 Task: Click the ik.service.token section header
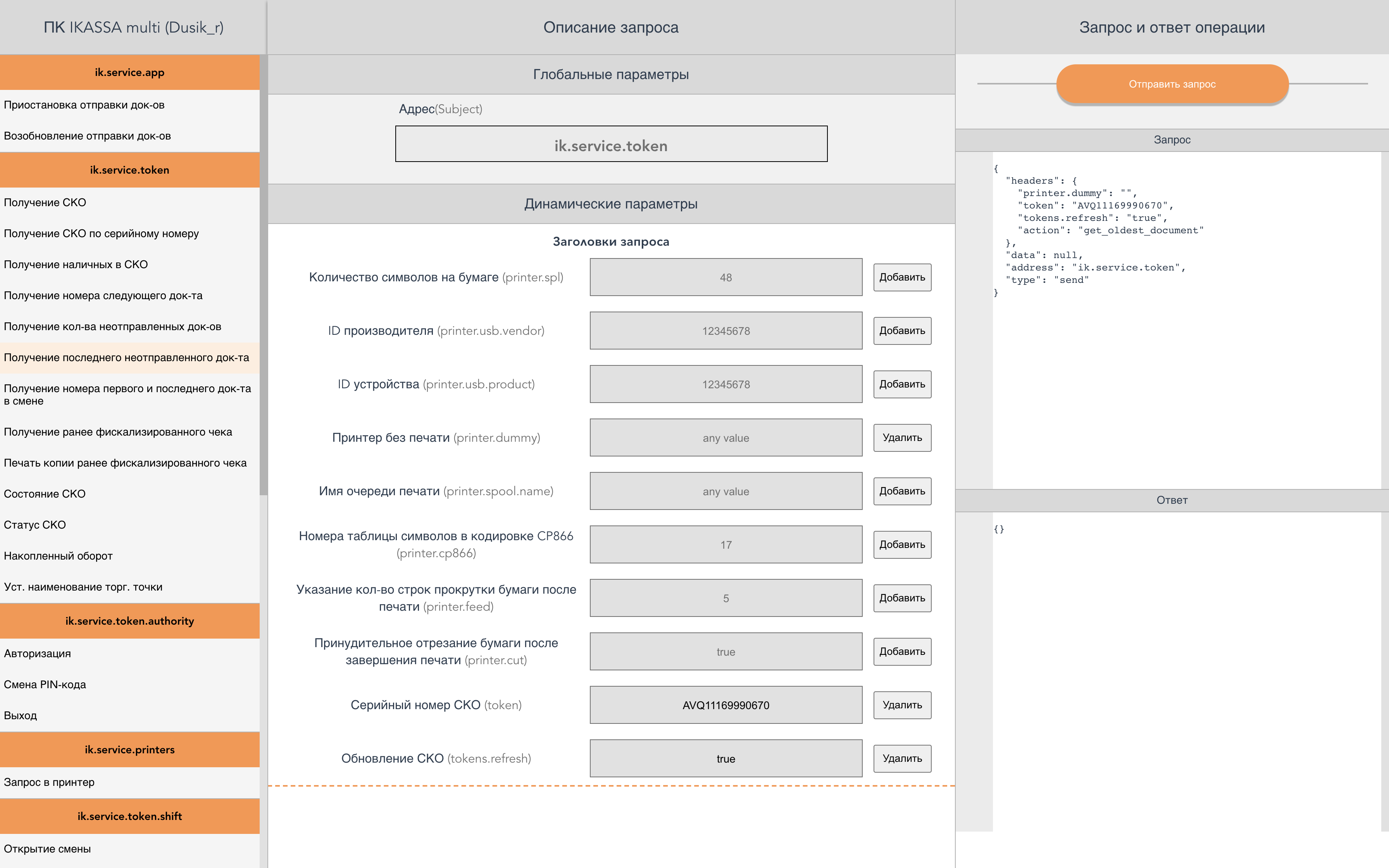click(130, 170)
